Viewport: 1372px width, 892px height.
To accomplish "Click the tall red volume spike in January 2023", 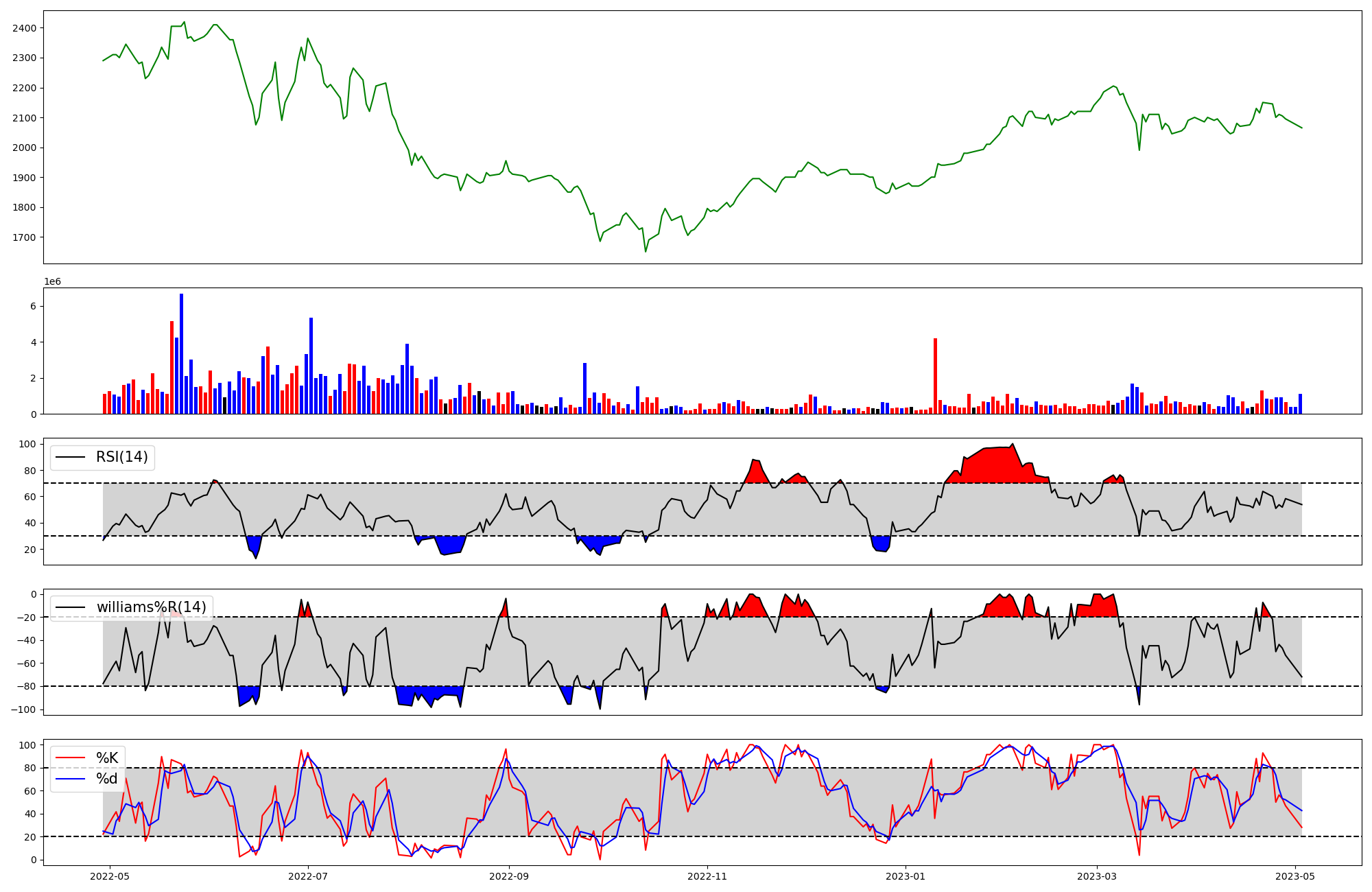I will 935,376.
